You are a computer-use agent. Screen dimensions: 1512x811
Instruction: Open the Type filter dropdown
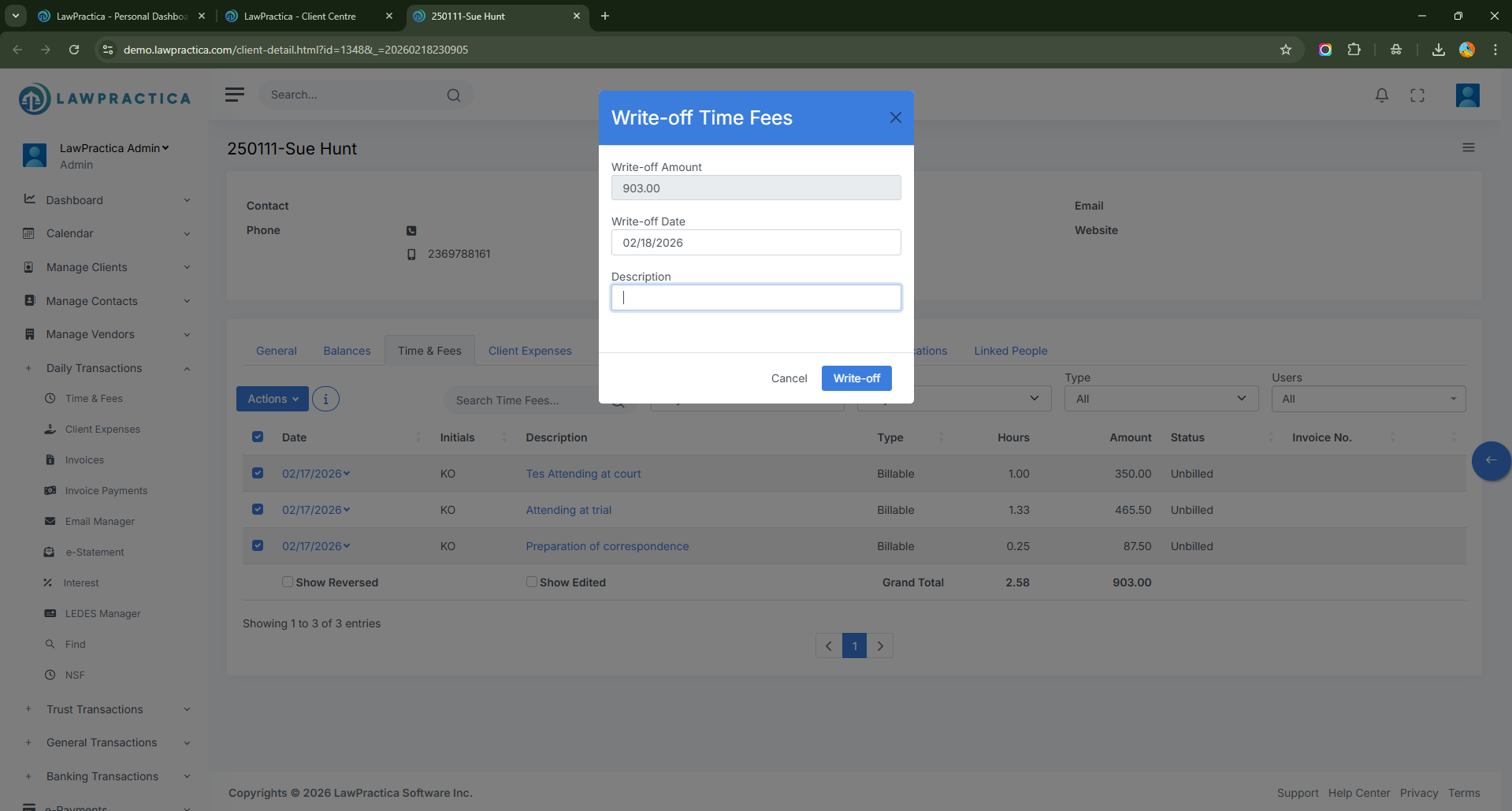click(1160, 399)
